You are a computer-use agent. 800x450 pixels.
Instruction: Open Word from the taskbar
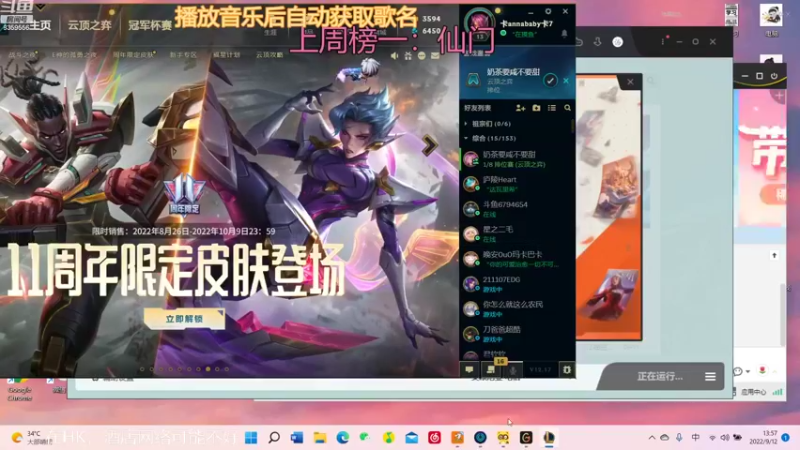[x=297, y=438]
